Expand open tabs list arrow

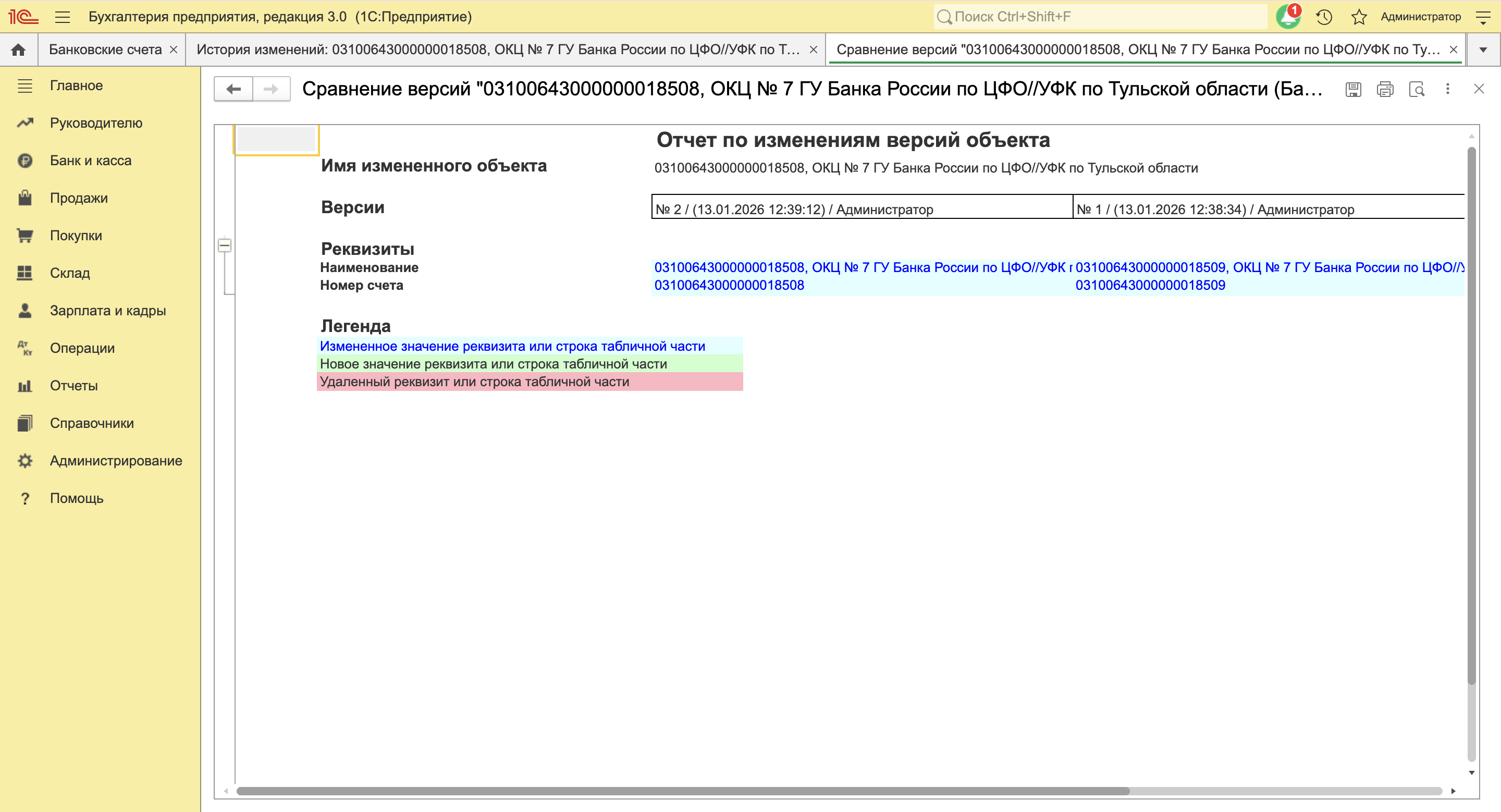coord(1483,50)
